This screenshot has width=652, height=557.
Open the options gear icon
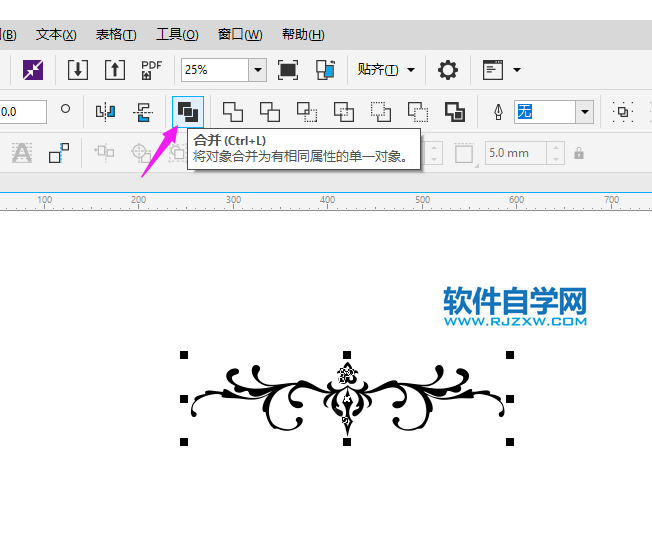point(448,70)
